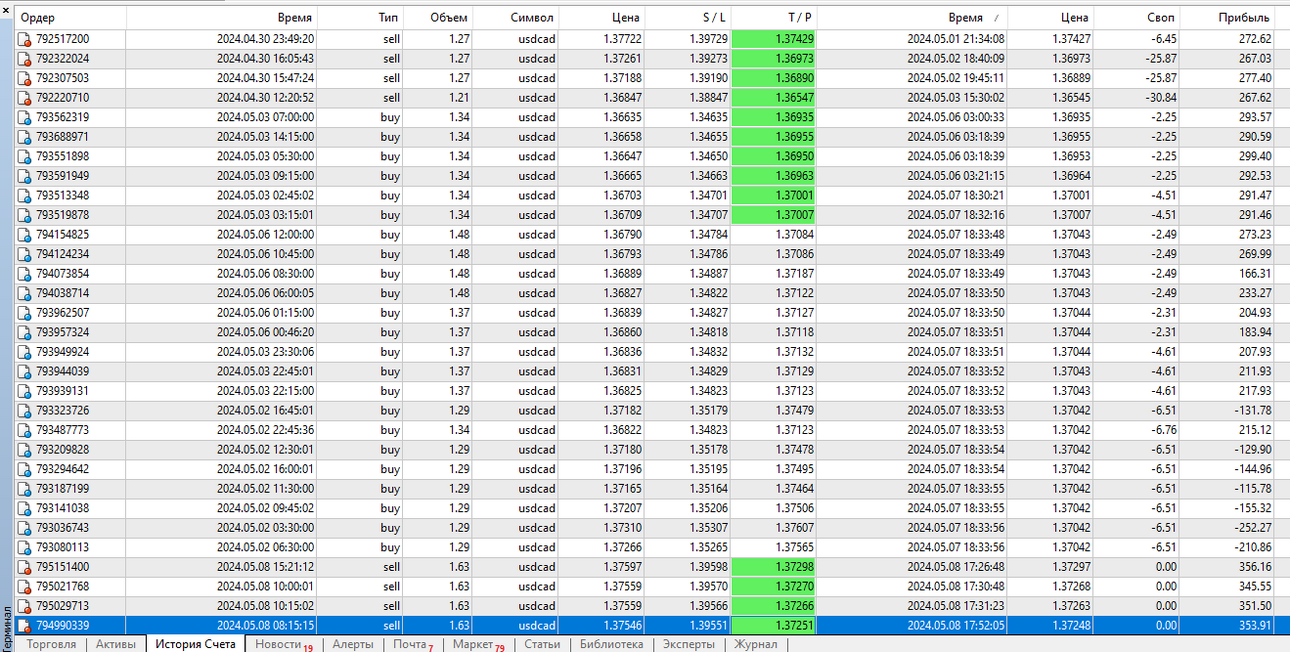Select the История Счета tab

196,644
